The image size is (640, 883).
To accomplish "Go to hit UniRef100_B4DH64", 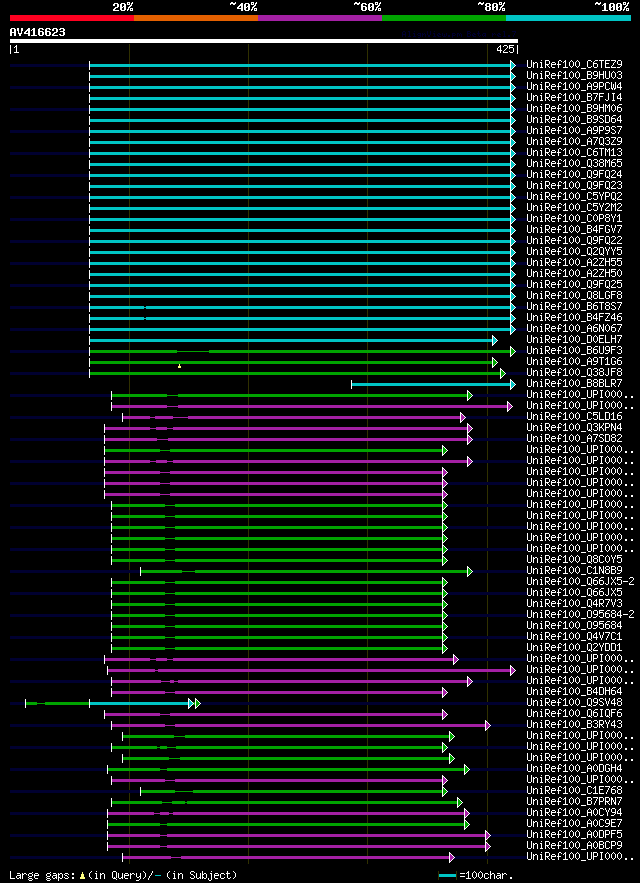I will [x=574, y=691].
